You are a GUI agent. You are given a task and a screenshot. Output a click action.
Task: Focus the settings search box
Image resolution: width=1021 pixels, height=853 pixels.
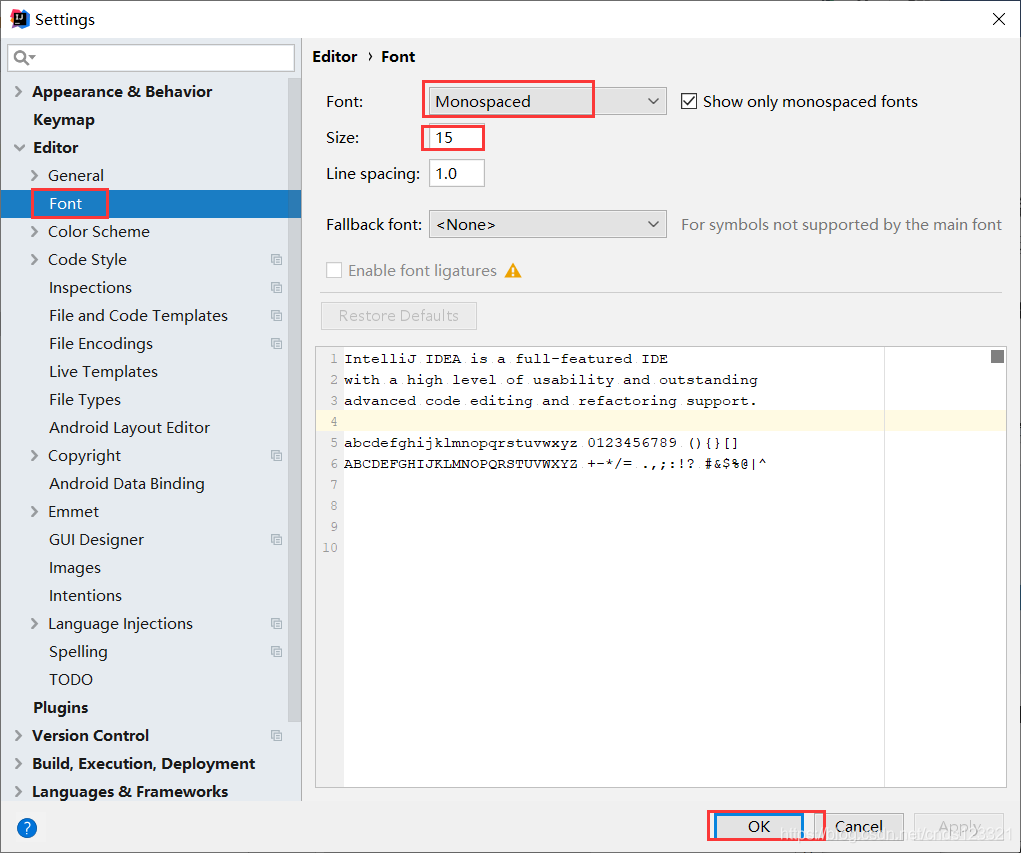pyautogui.click(x=151, y=58)
